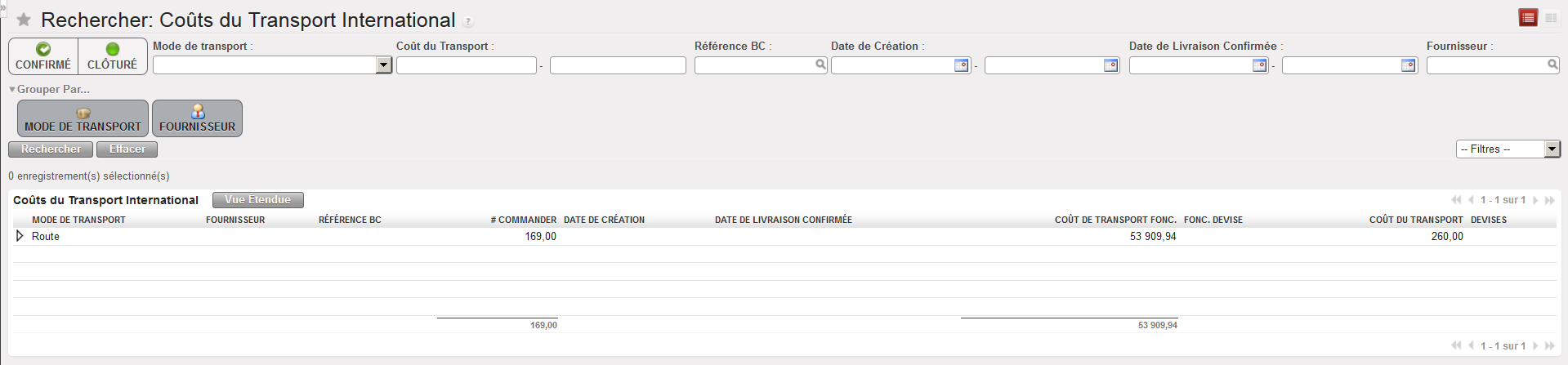Image resolution: width=1568 pixels, height=365 pixels.
Task: Click the 169,00 total in the footer
Action: [543, 325]
